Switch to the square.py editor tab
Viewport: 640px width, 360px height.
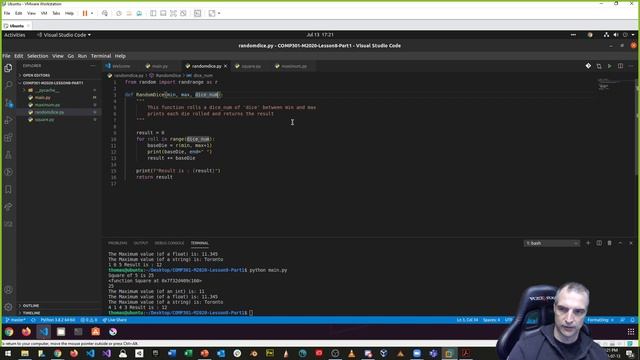pyautogui.click(x=250, y=66)
